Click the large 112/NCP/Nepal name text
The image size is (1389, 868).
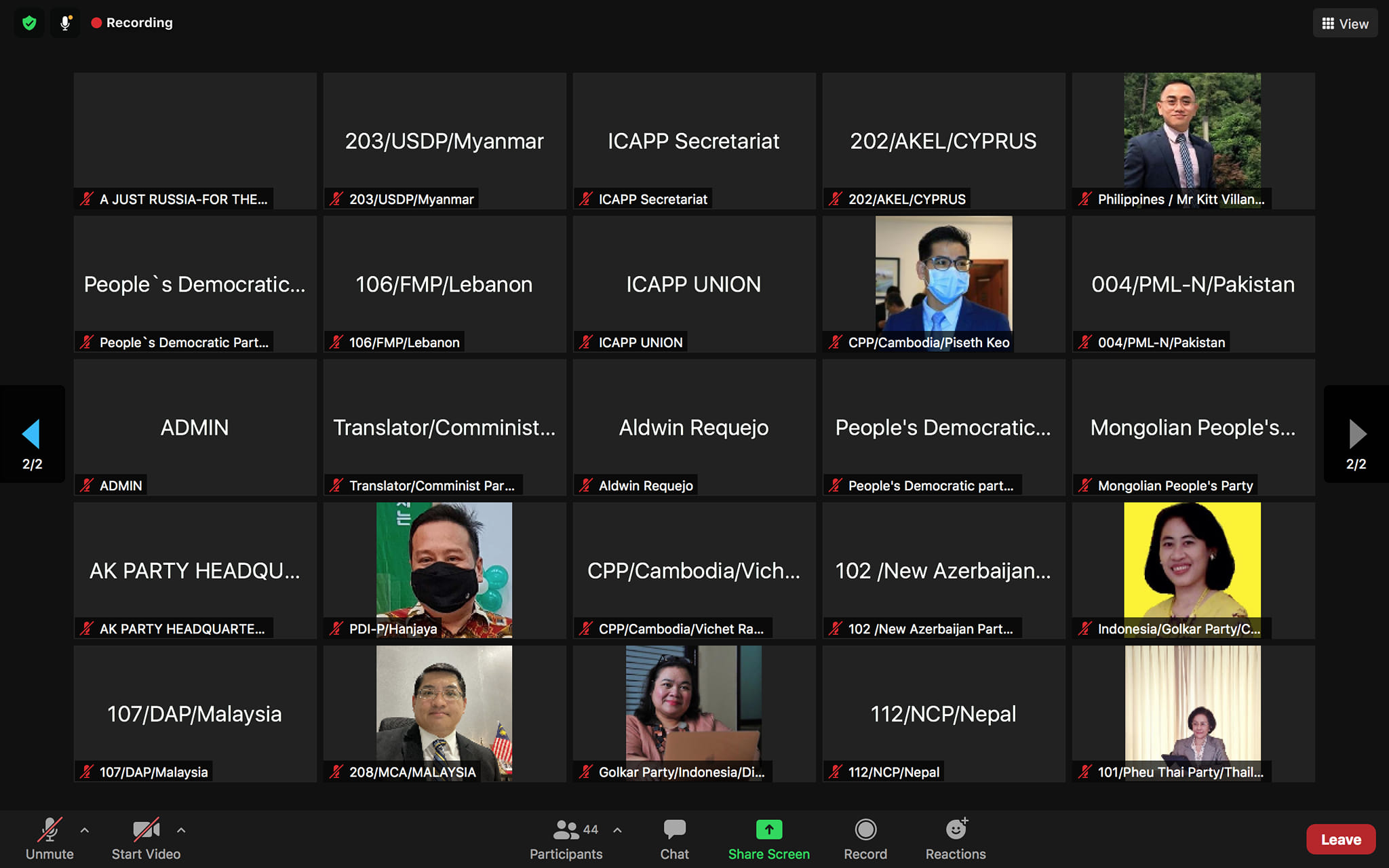coord(943,714)
